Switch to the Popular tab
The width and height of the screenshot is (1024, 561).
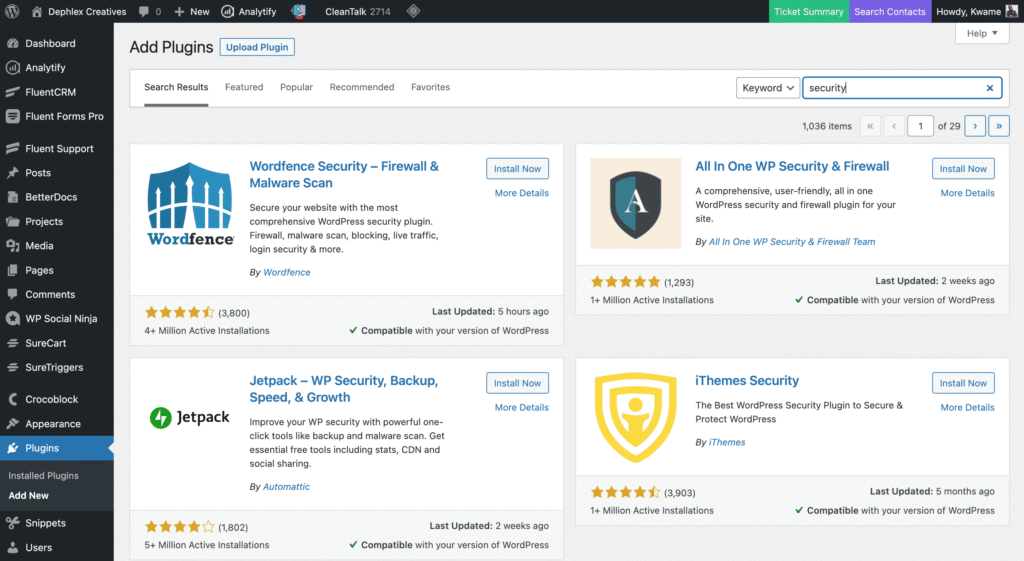296,87
